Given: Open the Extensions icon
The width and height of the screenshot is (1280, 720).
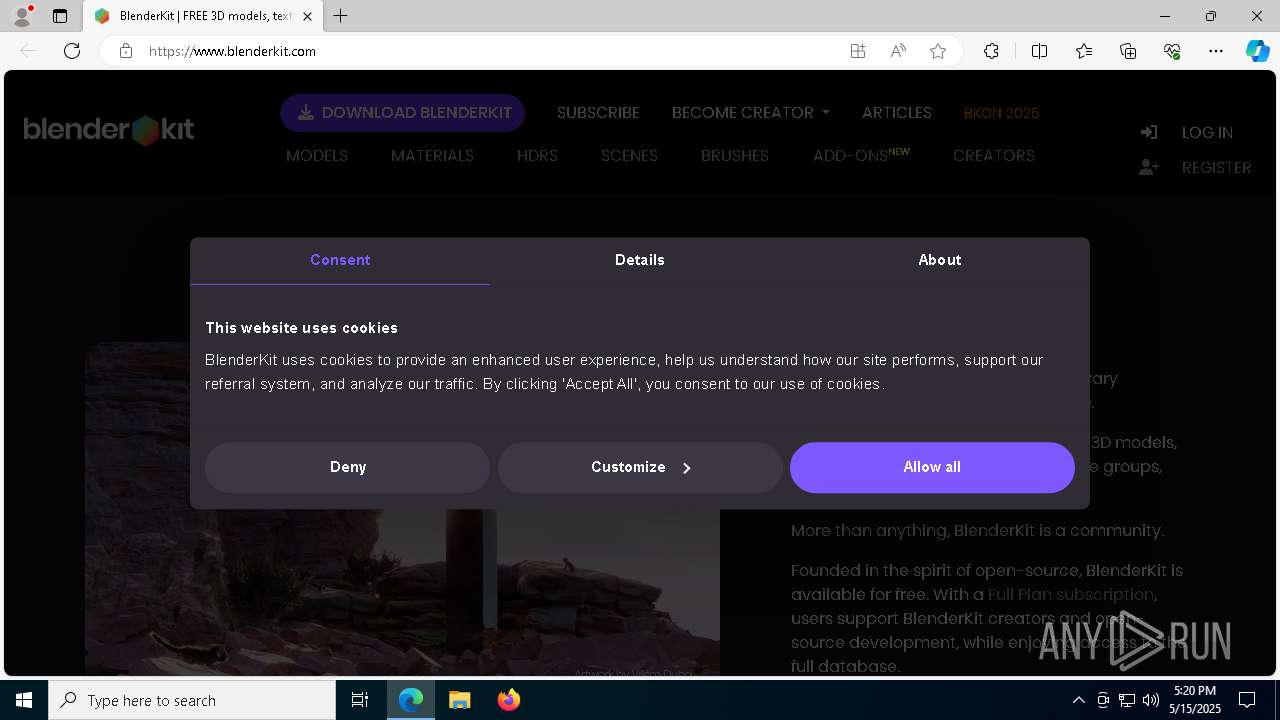Looking at the screenshot, I should click(x=991, y=51).
